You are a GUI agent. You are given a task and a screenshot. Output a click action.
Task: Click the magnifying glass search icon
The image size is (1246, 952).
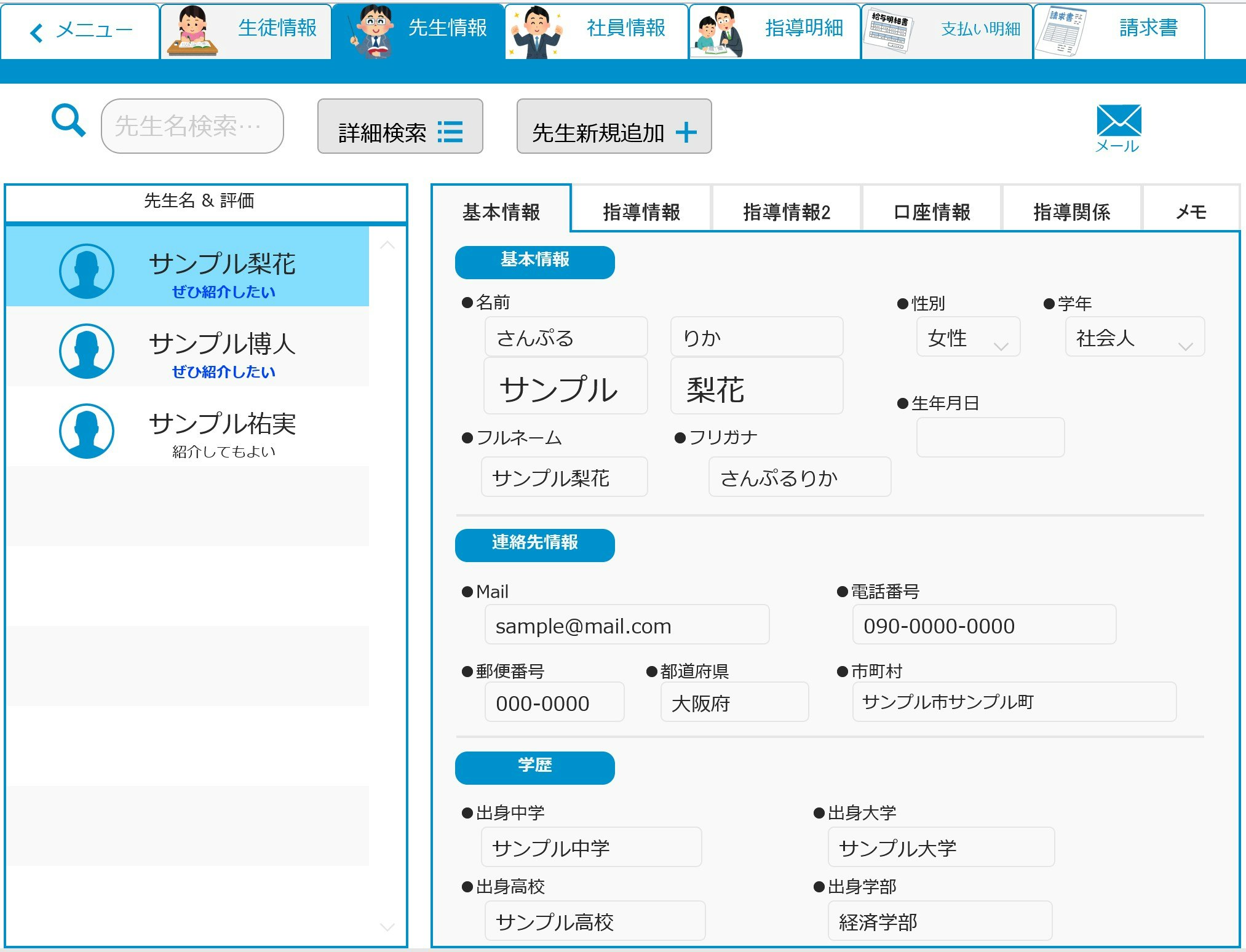coord(68,121)
